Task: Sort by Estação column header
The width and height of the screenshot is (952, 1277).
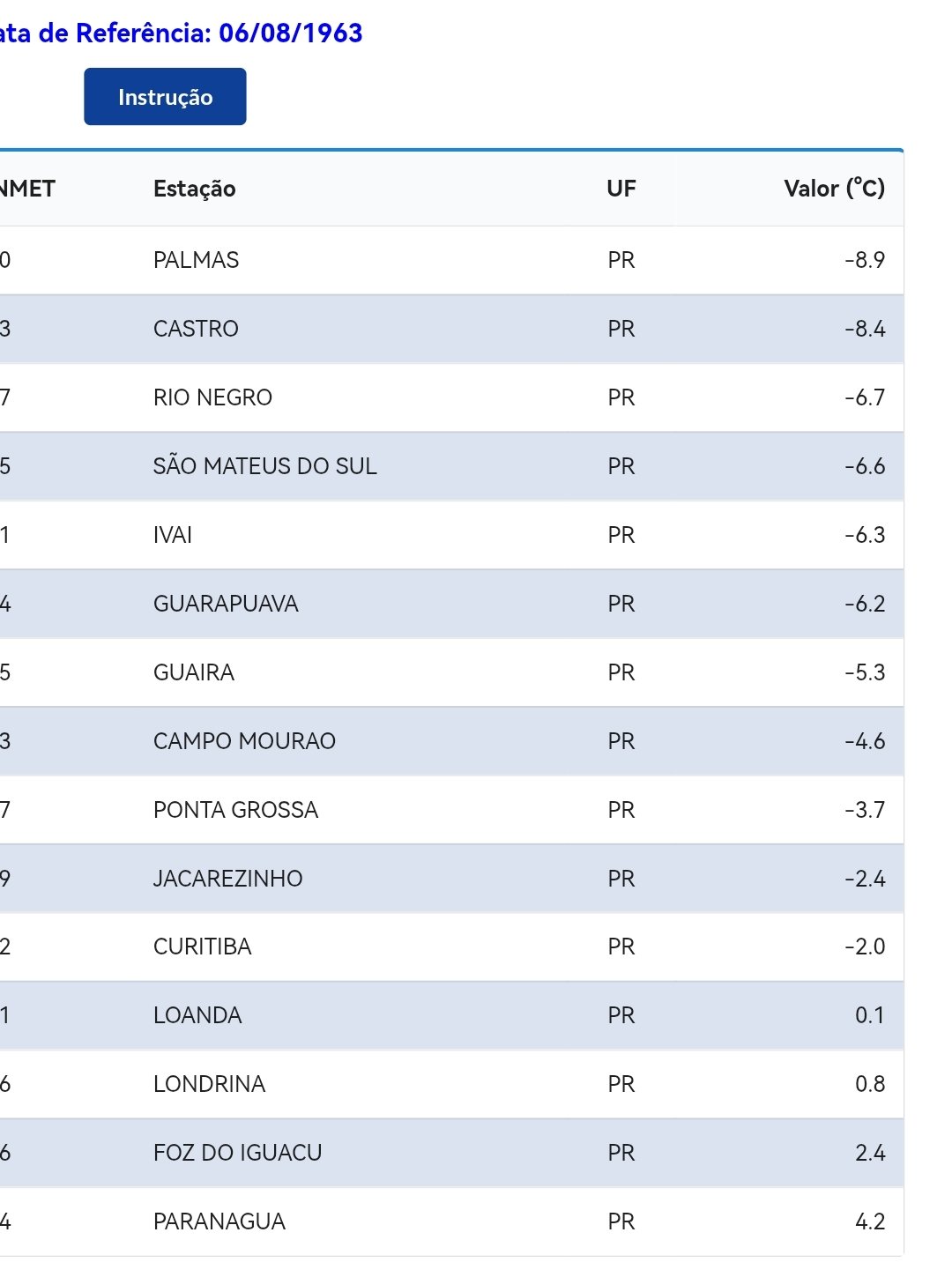Action: click(194, 189)
